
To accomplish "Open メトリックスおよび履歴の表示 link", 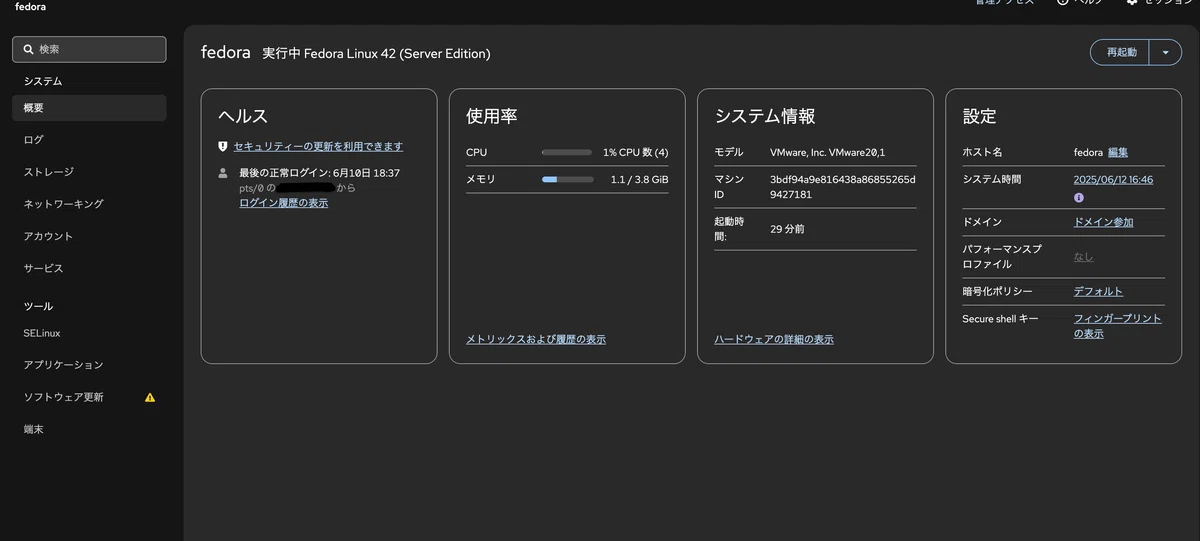I will point(536,339).
